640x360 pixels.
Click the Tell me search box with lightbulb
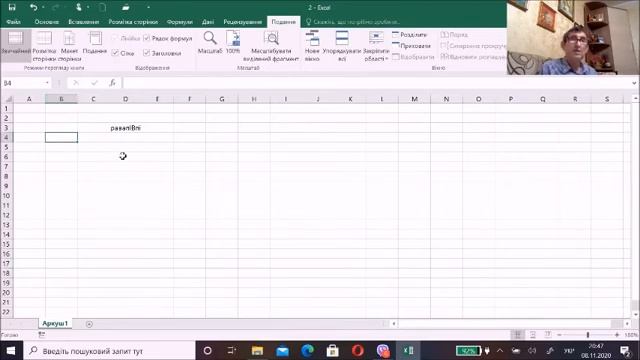[353, 22]
